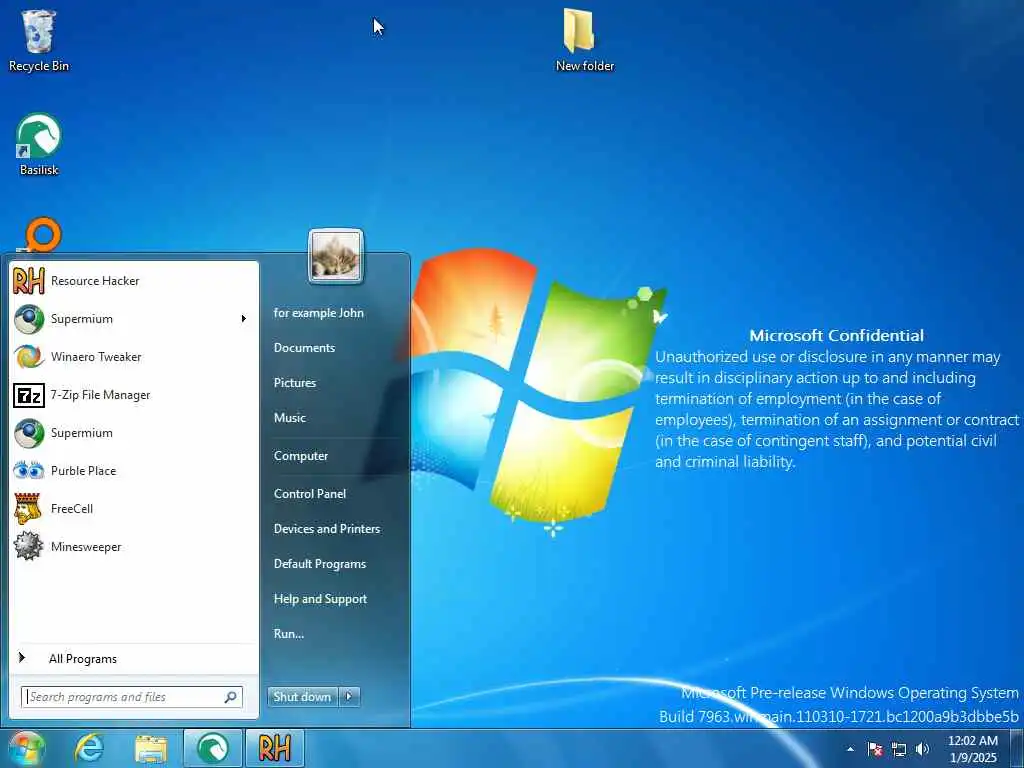1024x768 pixels.
Task: Open Internet Explorer from the taskbar
Action: click(88, 748)
